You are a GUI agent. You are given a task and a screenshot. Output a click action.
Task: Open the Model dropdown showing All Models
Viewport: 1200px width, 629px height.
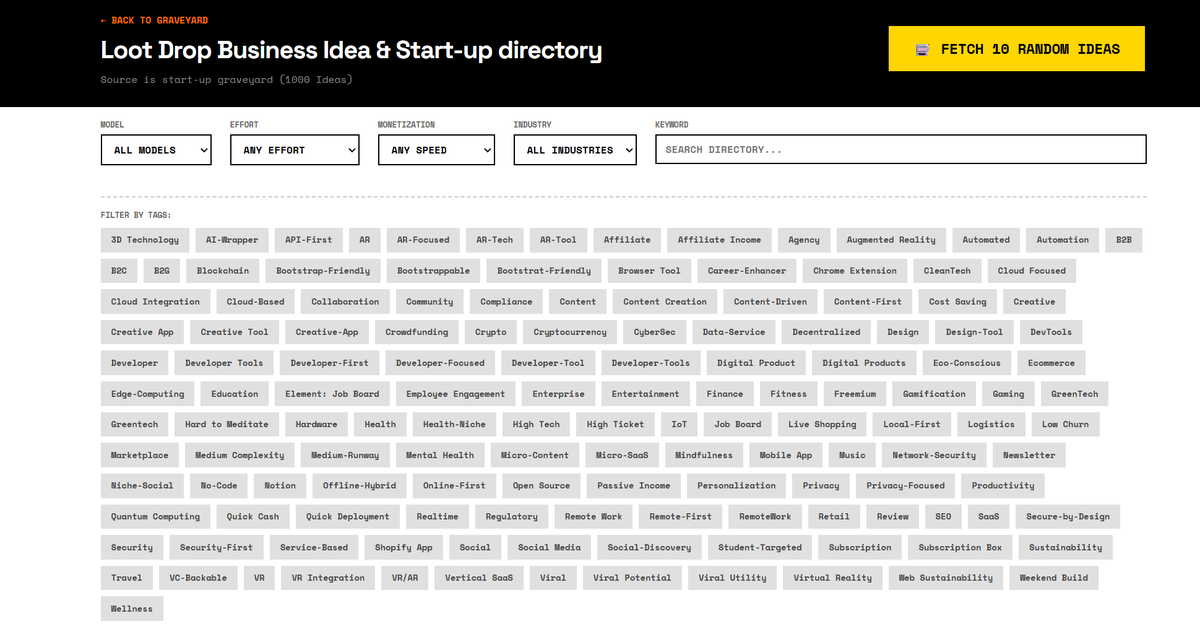click(156, 150)
